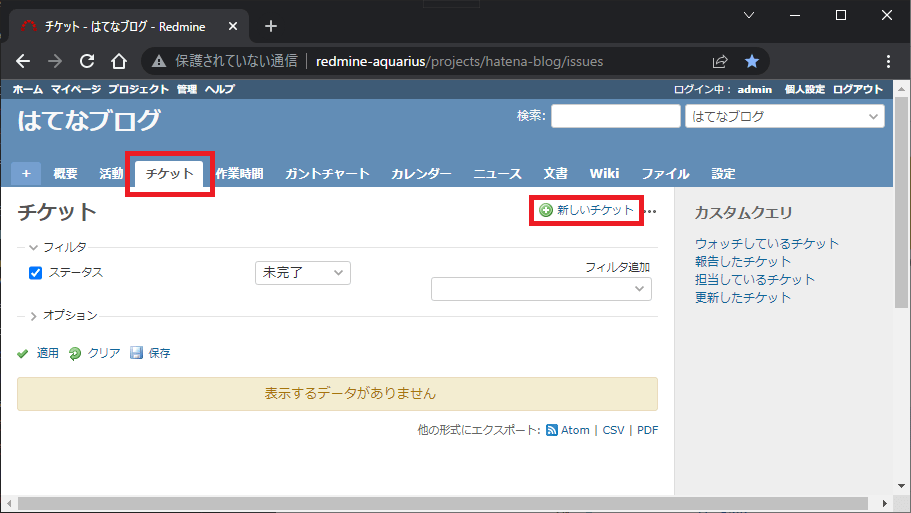This screenshot has height=513, width=911.
Task: Click the 検索 search input field
Action: (x=615, y=116)
